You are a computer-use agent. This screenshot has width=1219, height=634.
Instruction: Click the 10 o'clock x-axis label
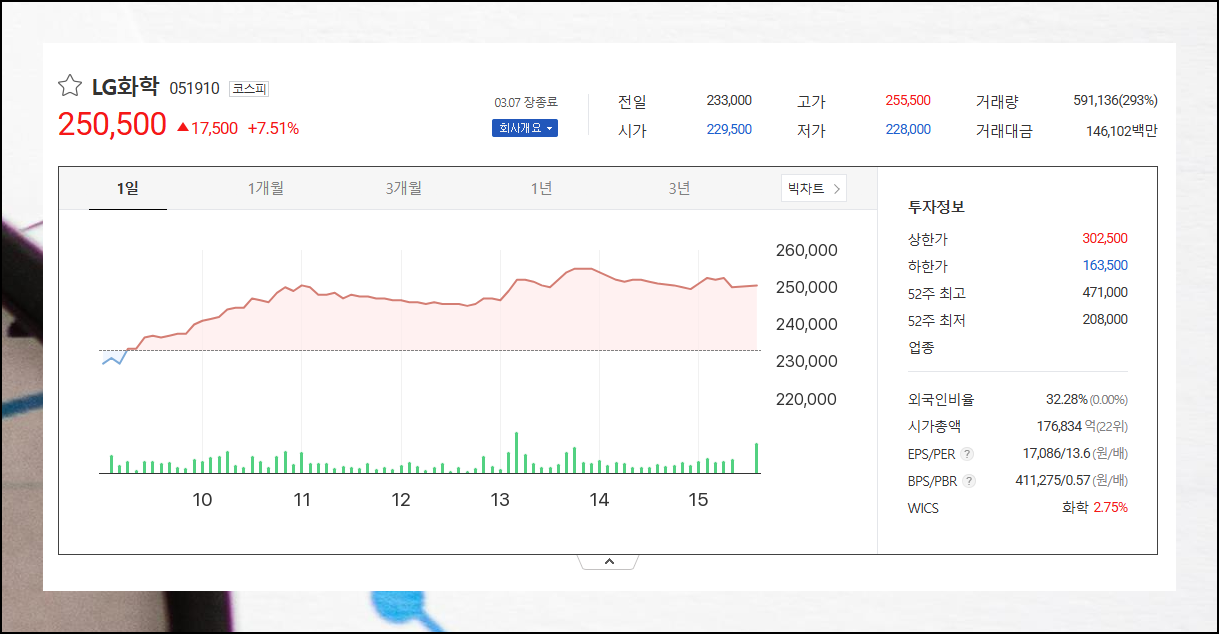click(203, 500)
